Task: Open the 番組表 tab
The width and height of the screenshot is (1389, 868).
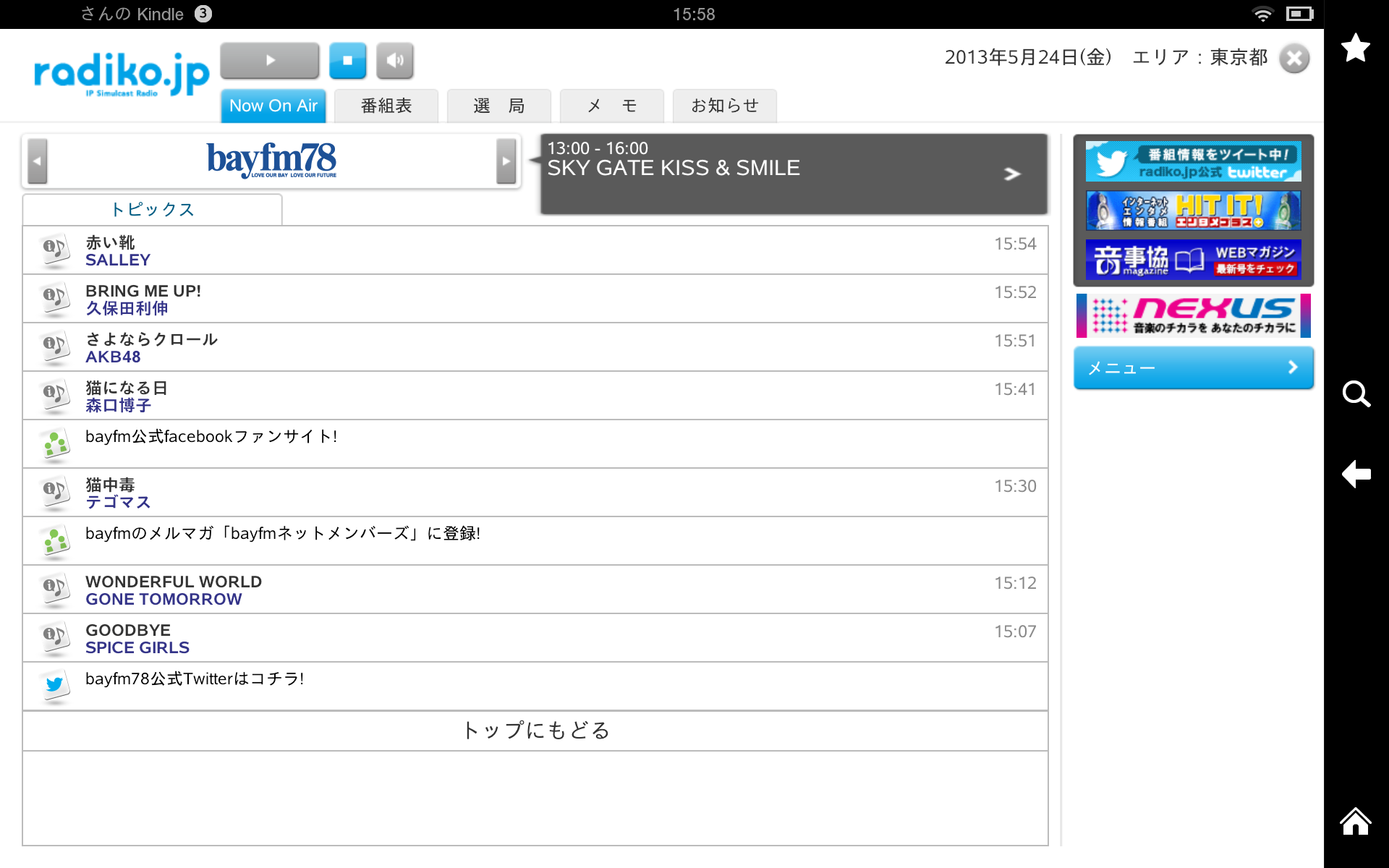Action: coord(386,106)
